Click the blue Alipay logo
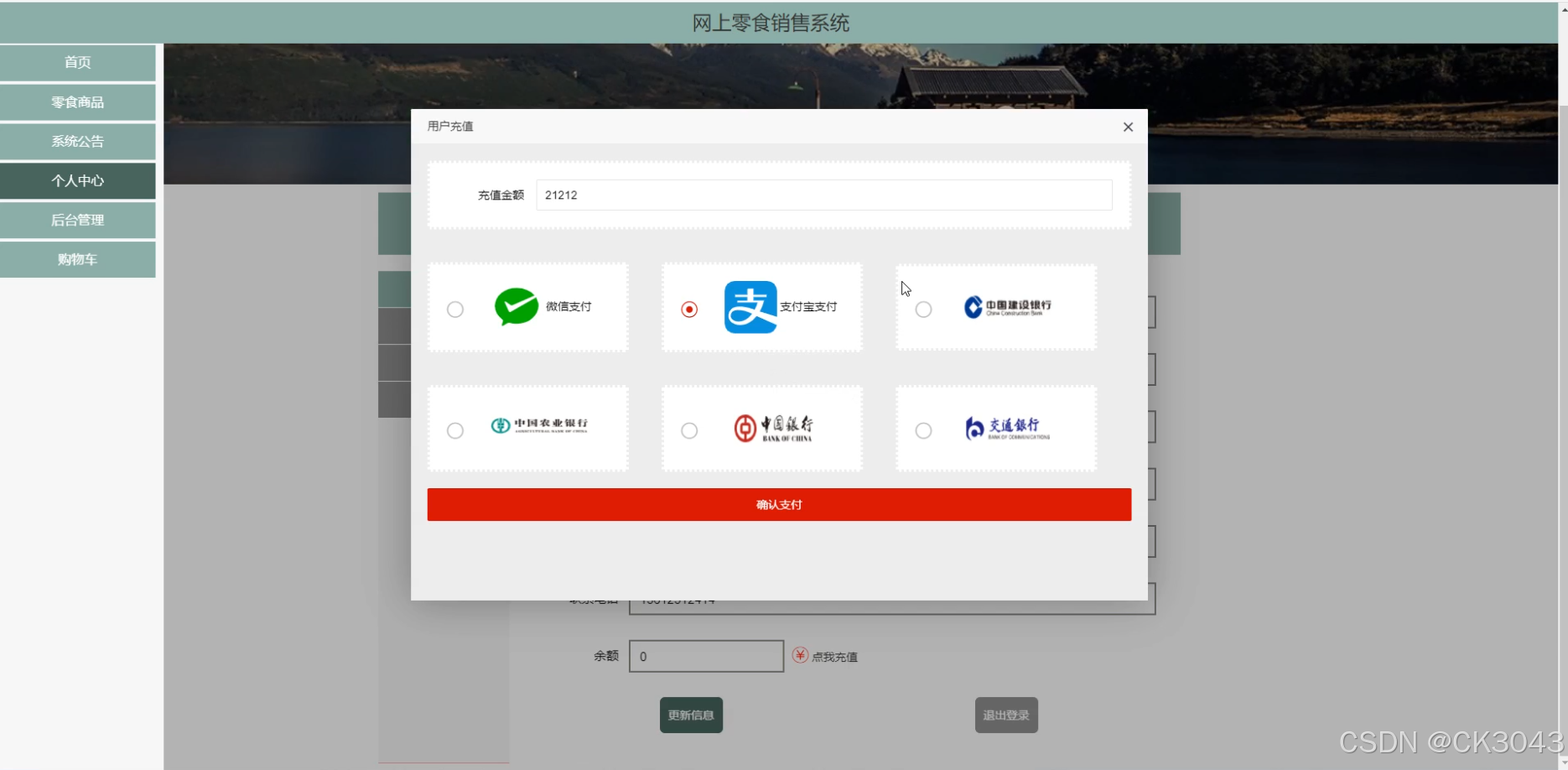The image size is (1568, 770). 750,307
